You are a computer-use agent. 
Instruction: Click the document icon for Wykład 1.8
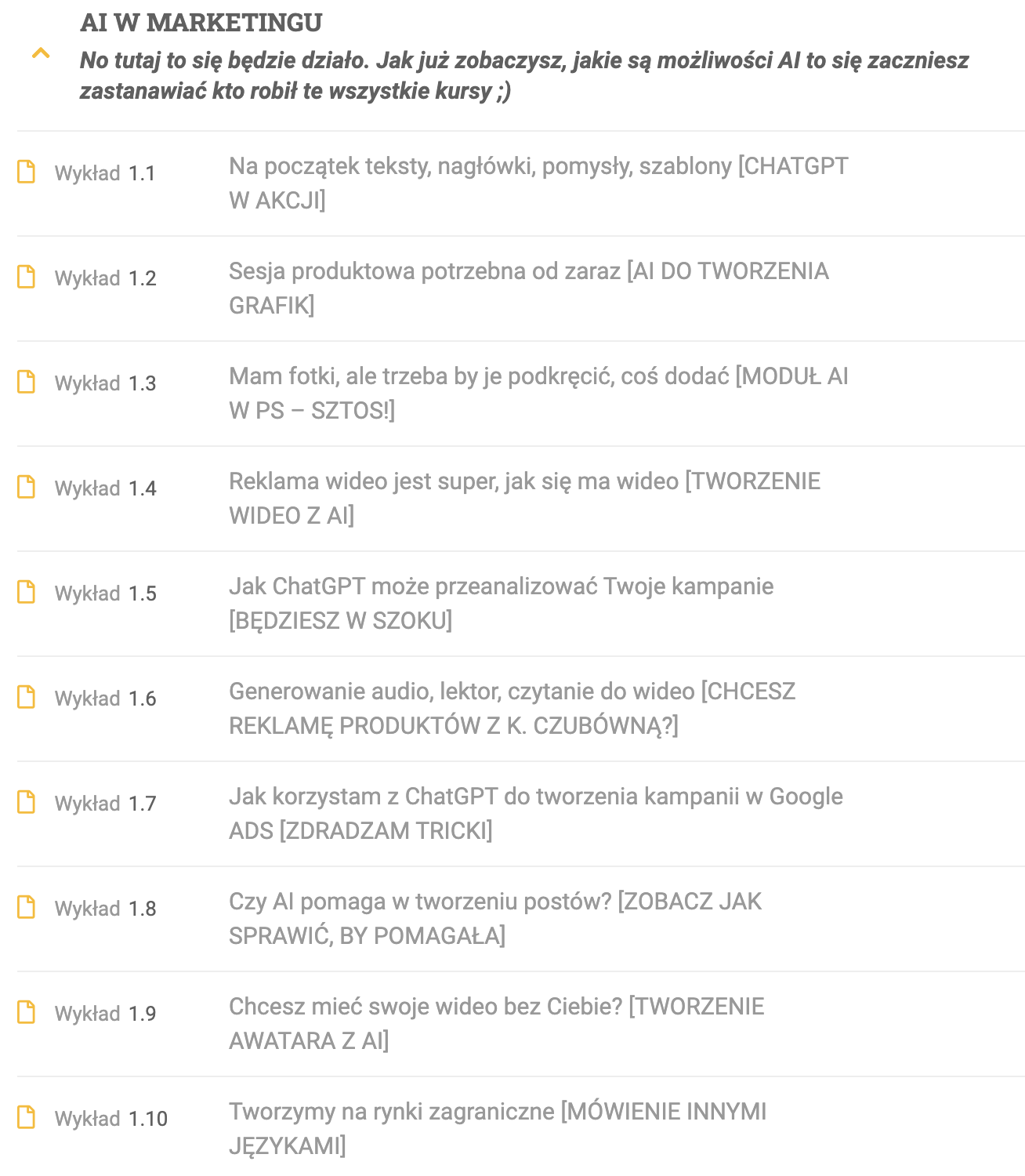(27, 907)
